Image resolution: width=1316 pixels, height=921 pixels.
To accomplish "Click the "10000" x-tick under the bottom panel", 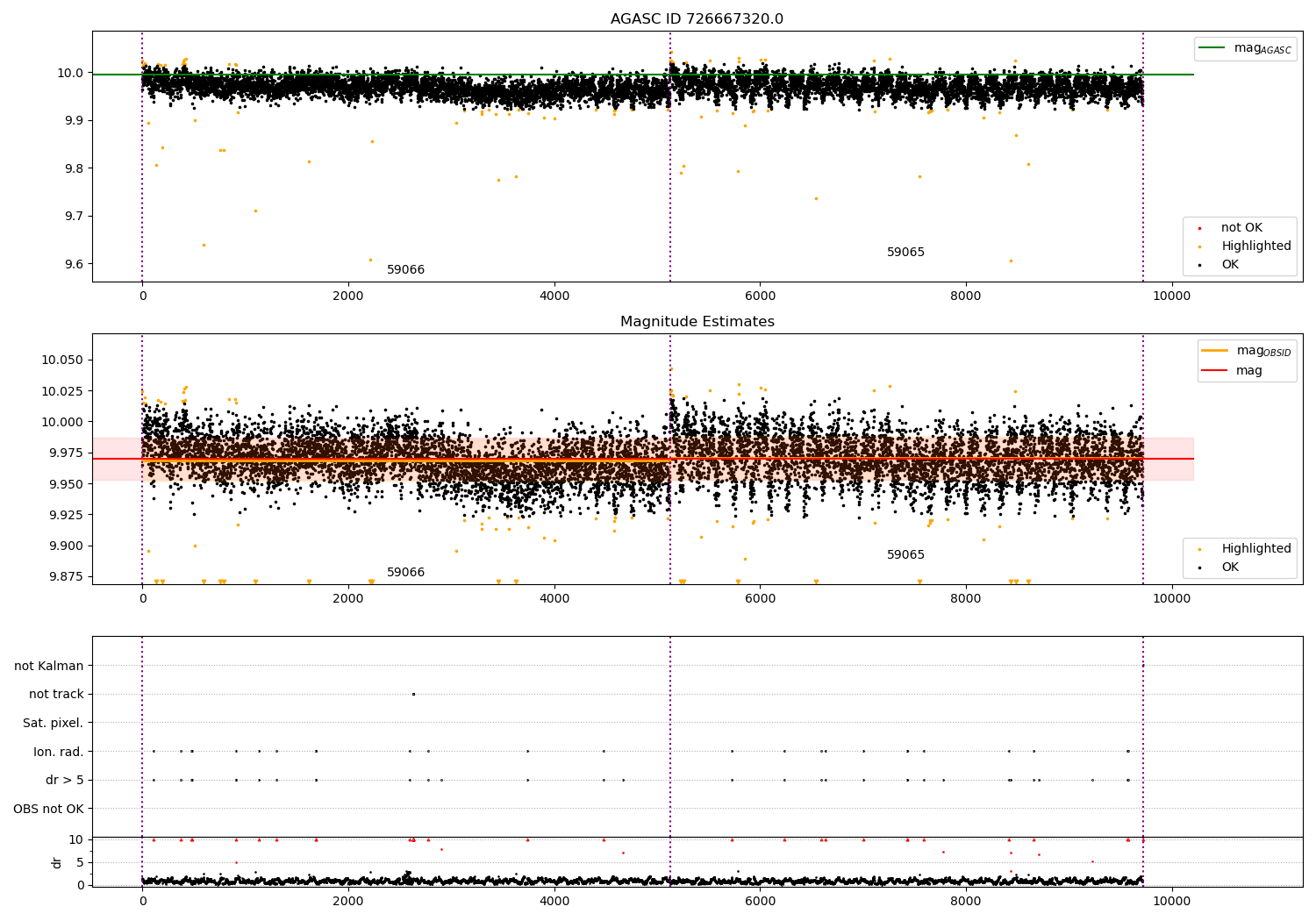I will pyautogui.click(x=1171, y=901).
